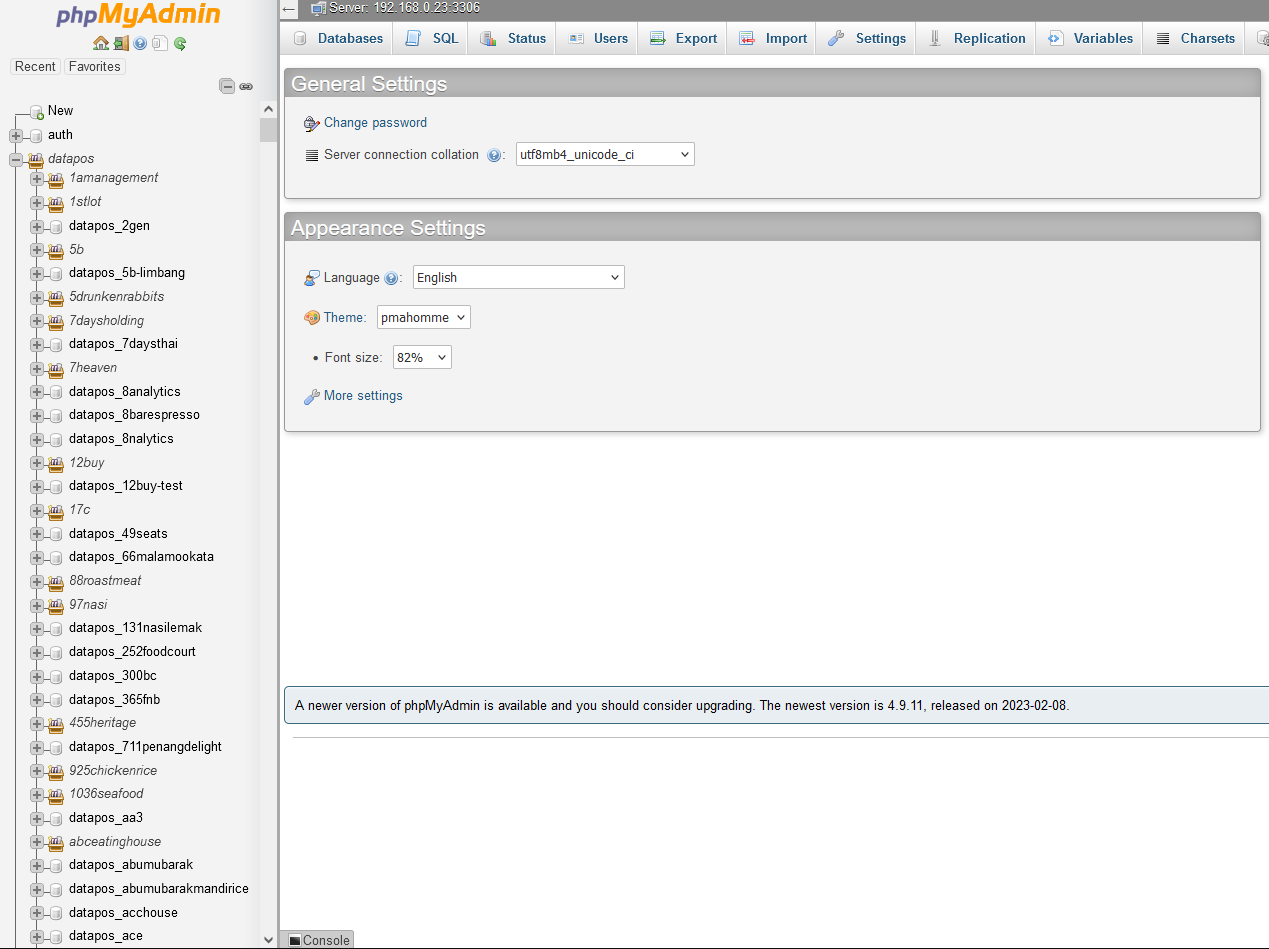Screen dimensions: 1269x949
Task: Click the left arrow hide-panel icon
Action: [289, 9]
